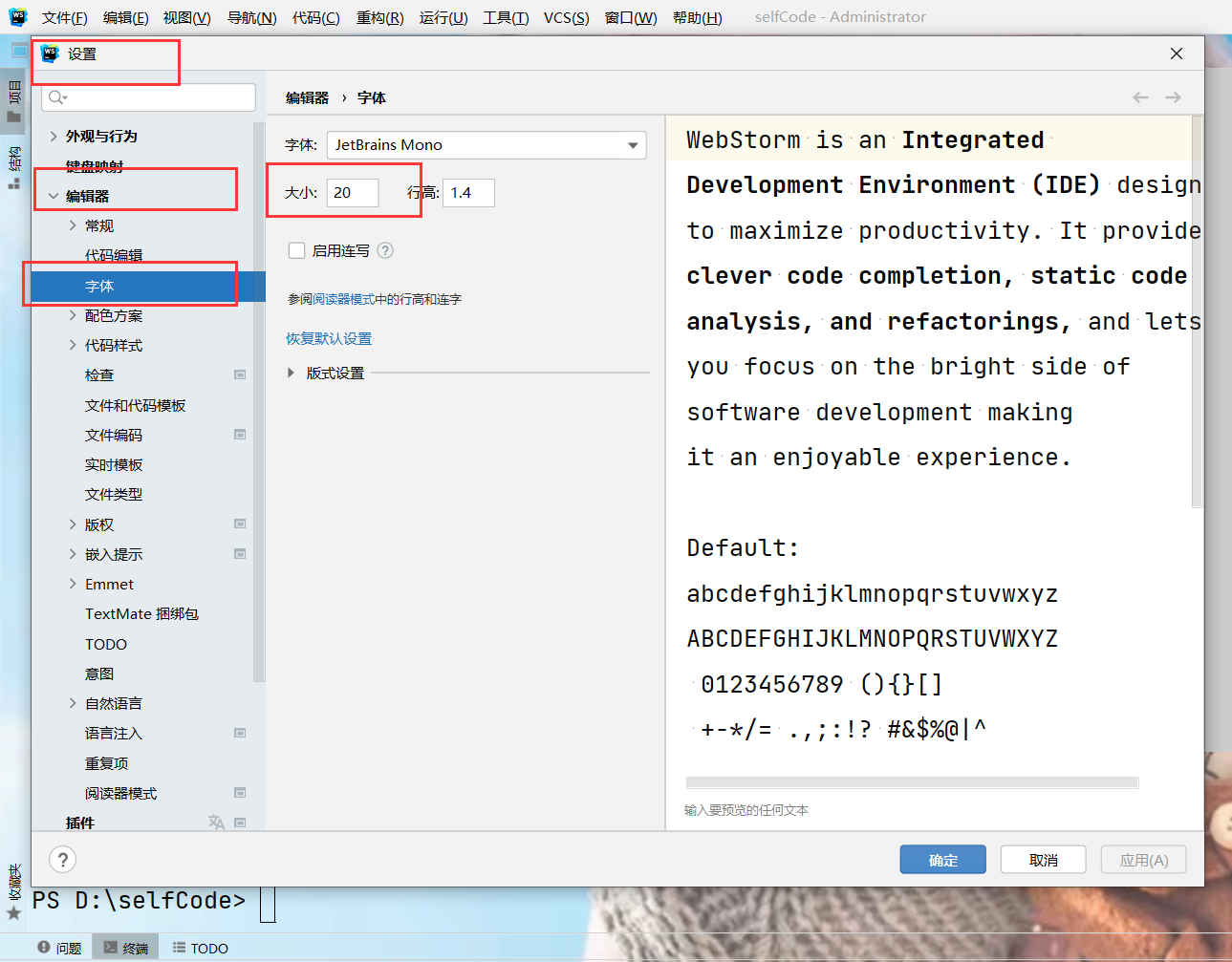The width and height of the screenshot is (1232, 962).
Task: Open the 运行 menu
Action: click(443, 16)
